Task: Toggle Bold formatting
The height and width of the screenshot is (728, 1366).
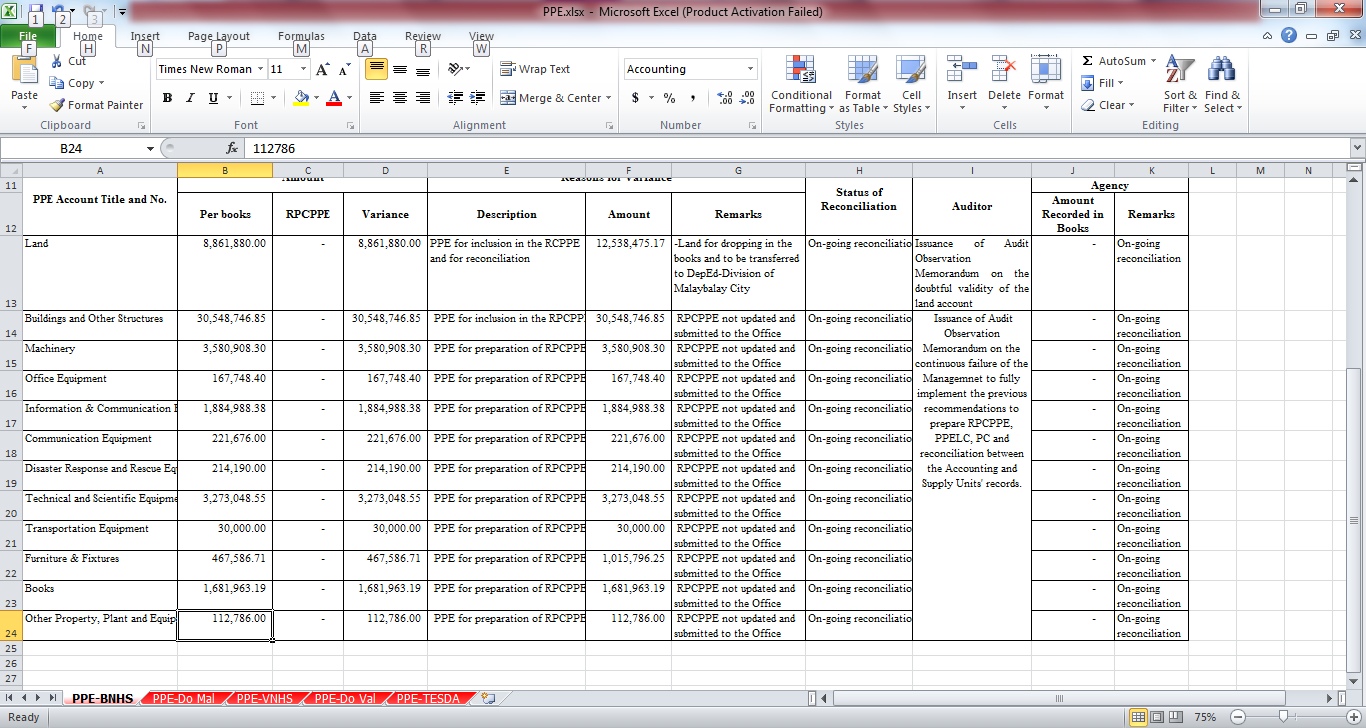Action: click(x=167, y=98)
